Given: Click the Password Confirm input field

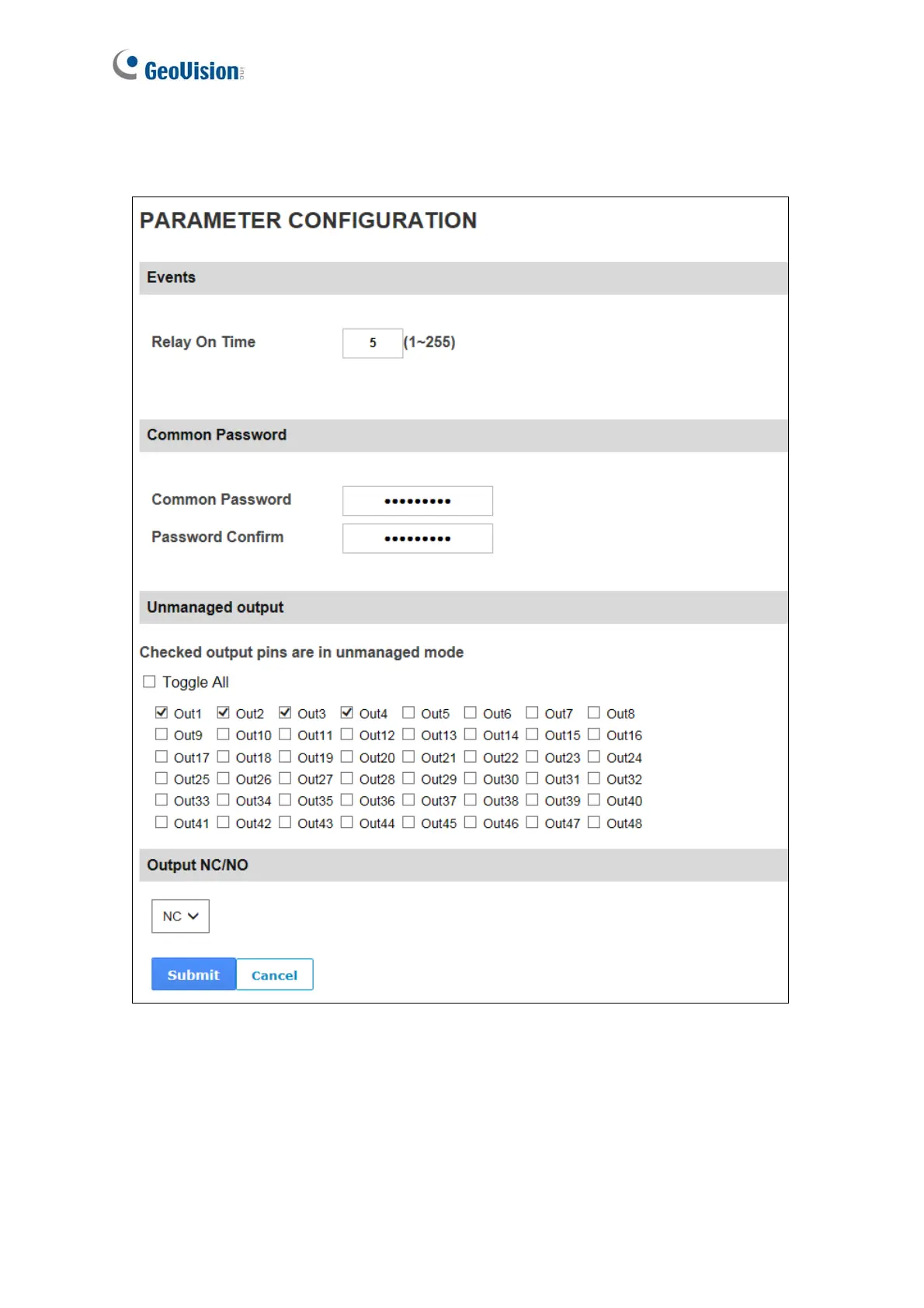Looking at the screenshot, I should [418, 538].
